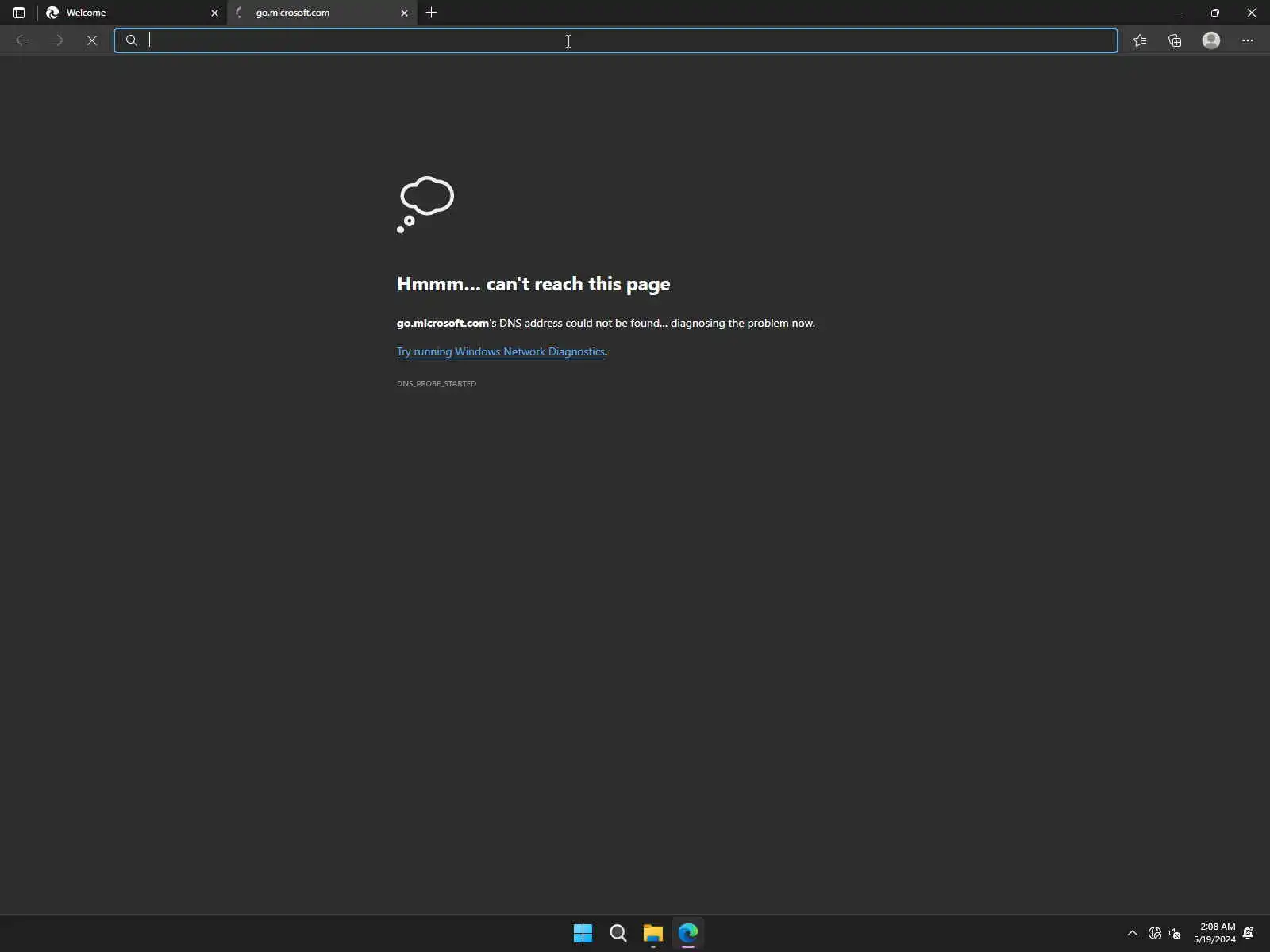The image size is (1270, 952).
Task: Go back to previous page
Action: point(22,40)
